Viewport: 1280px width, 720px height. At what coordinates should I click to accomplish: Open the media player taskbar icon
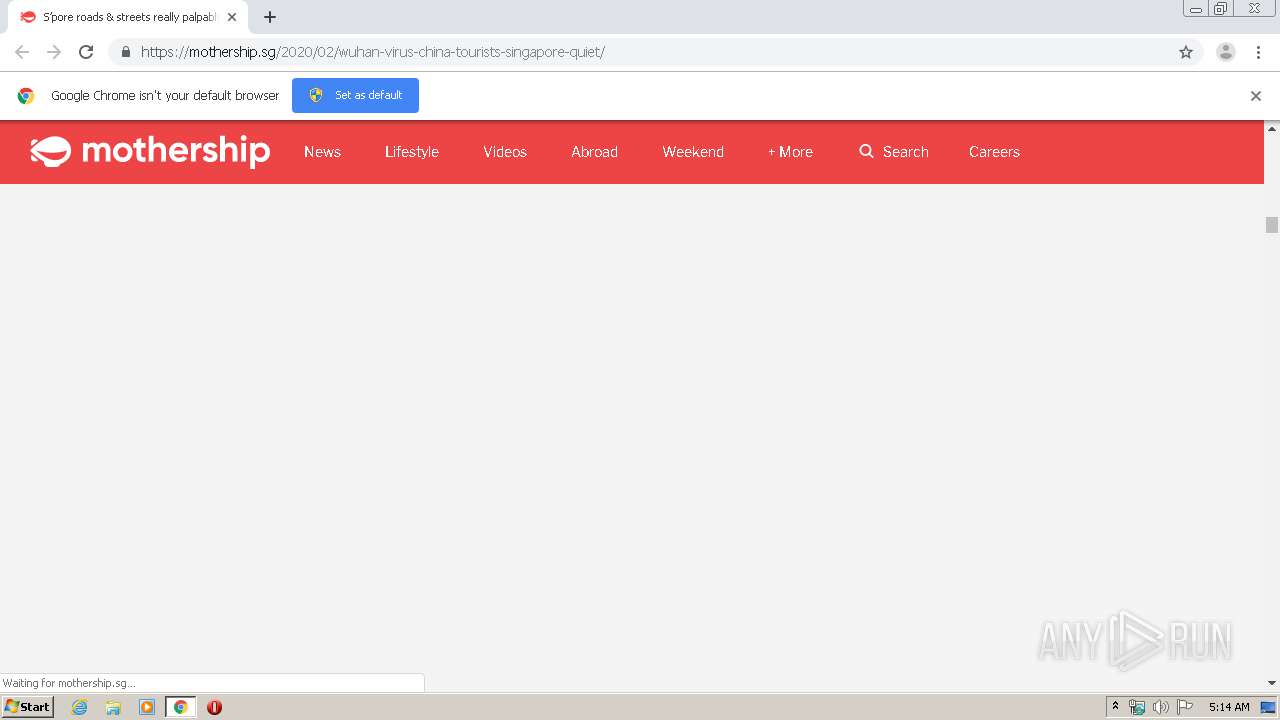click(x=147, y=707)
